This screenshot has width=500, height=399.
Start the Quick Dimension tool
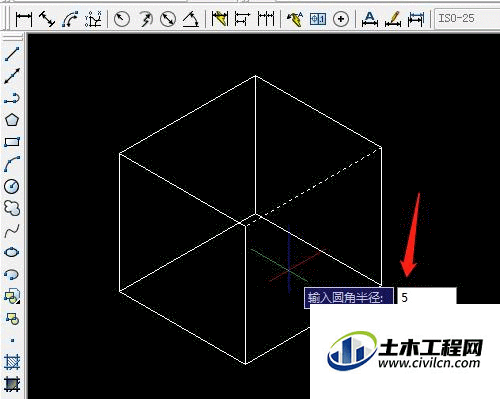click(220, 19)
